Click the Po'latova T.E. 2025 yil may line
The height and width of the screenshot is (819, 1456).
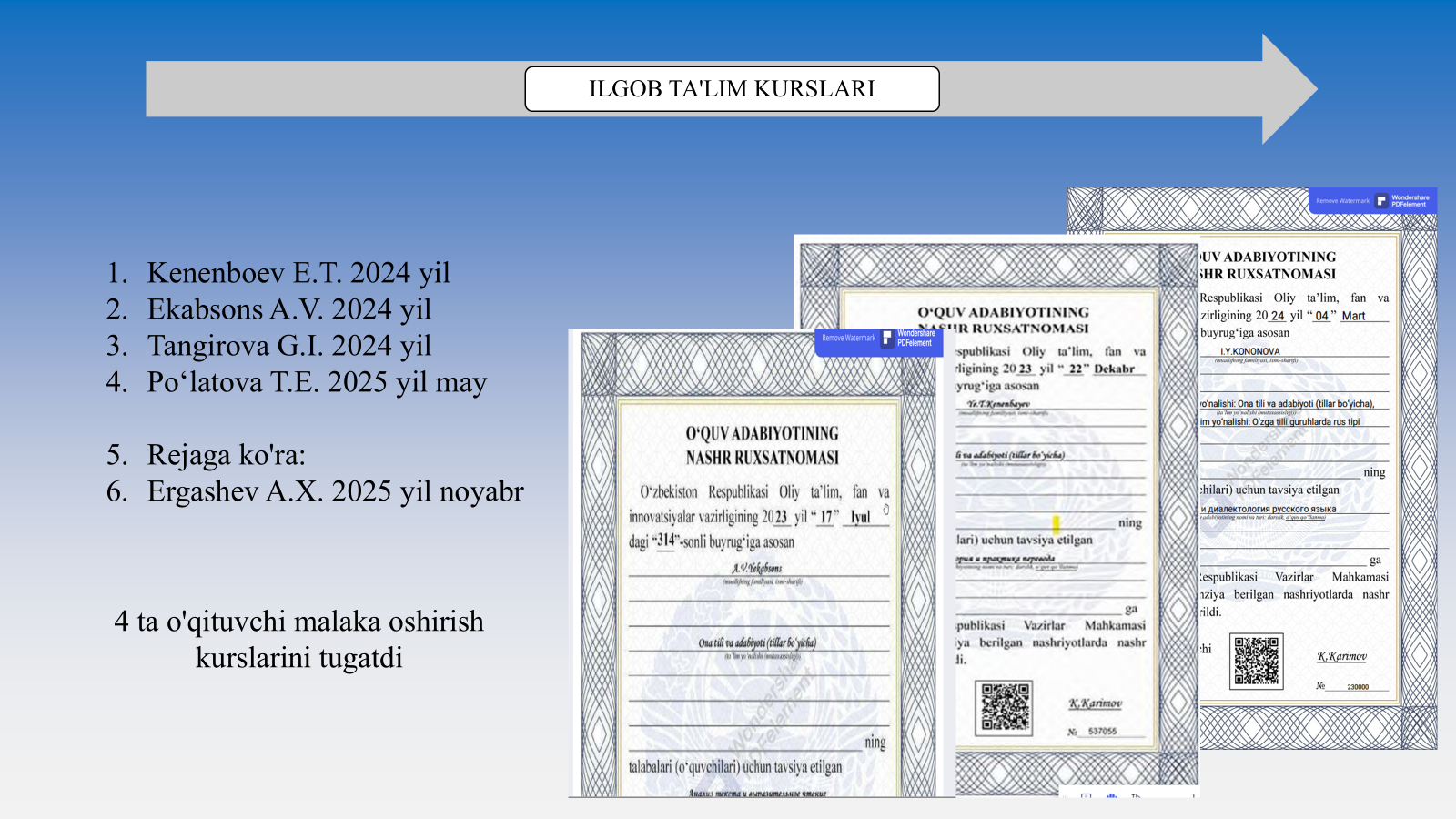tap(316, 382)
